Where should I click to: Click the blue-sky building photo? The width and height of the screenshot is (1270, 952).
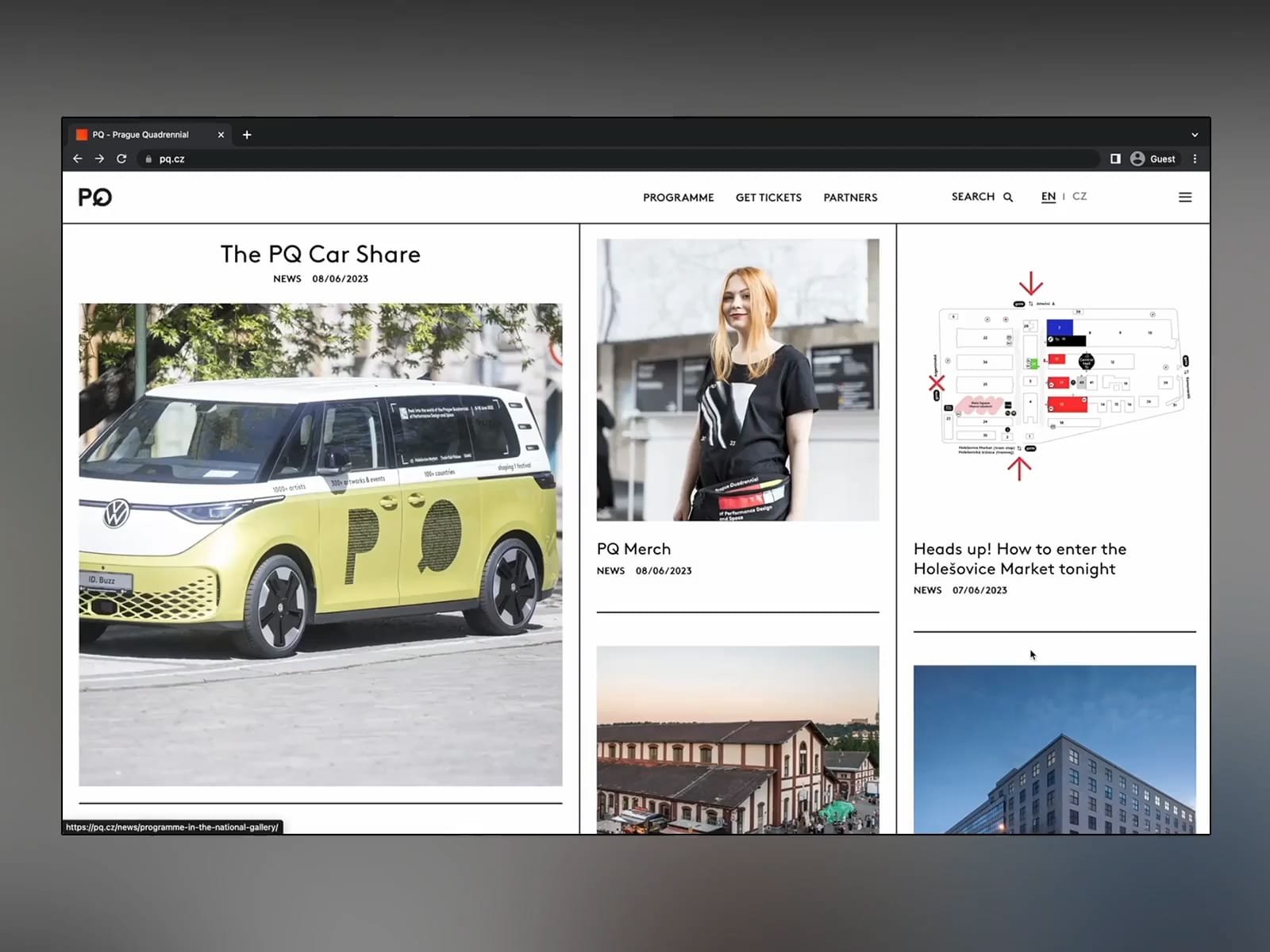[1055, 750]
